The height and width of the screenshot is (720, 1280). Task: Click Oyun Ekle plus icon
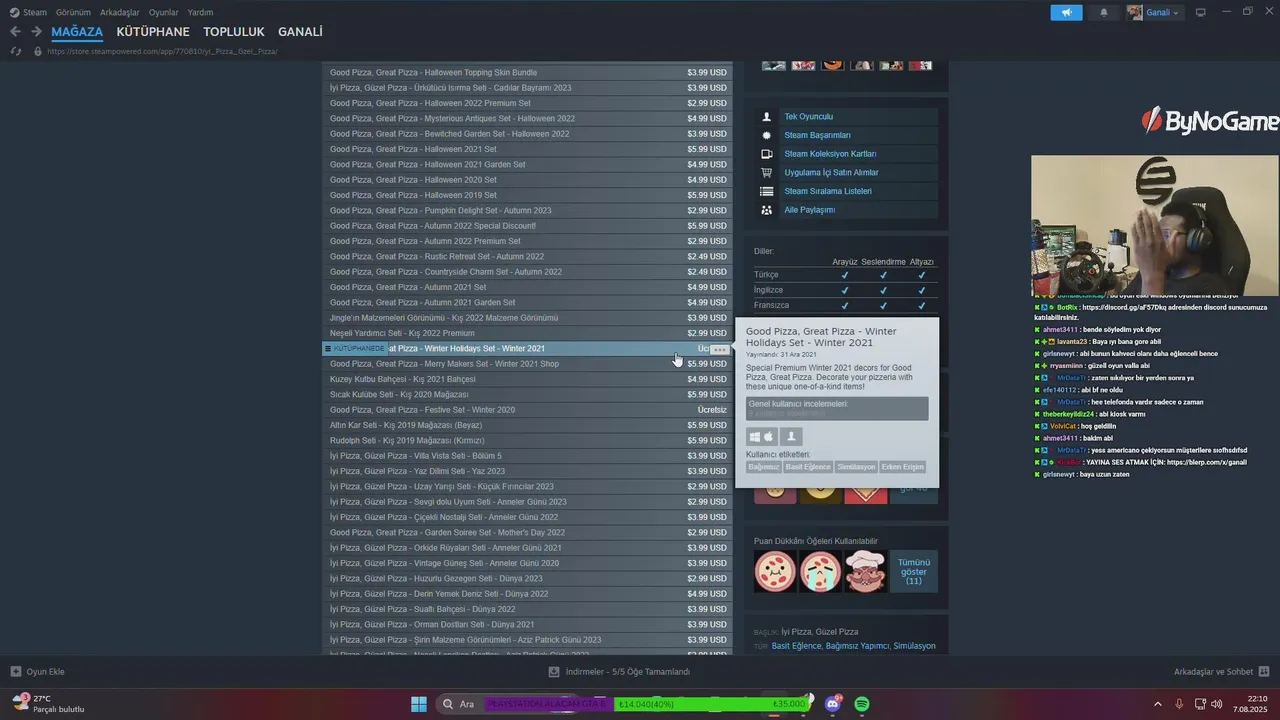(15, 671)
